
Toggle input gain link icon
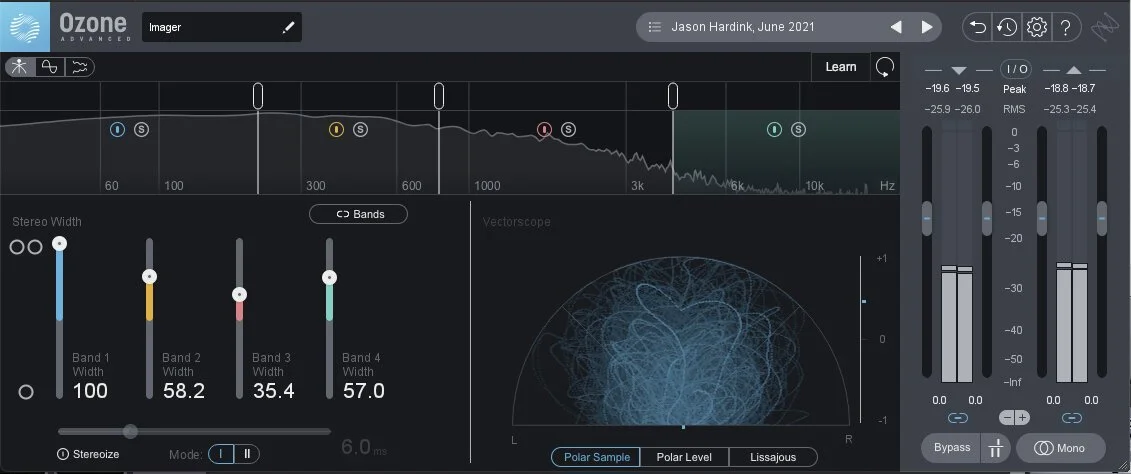coord(958,418)
